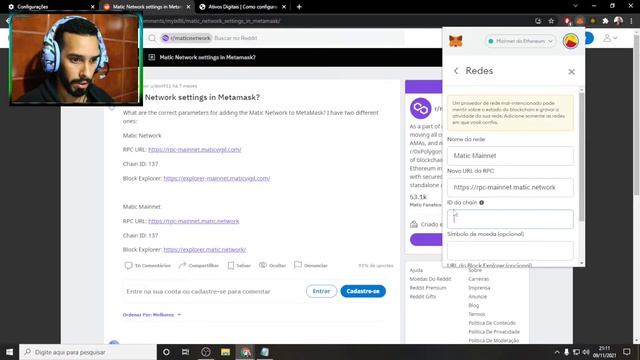Viewport: 640px width, 360px height.
Task: Open the explorer-mainnet.maticvigil.com link
Action: (217, 178)
